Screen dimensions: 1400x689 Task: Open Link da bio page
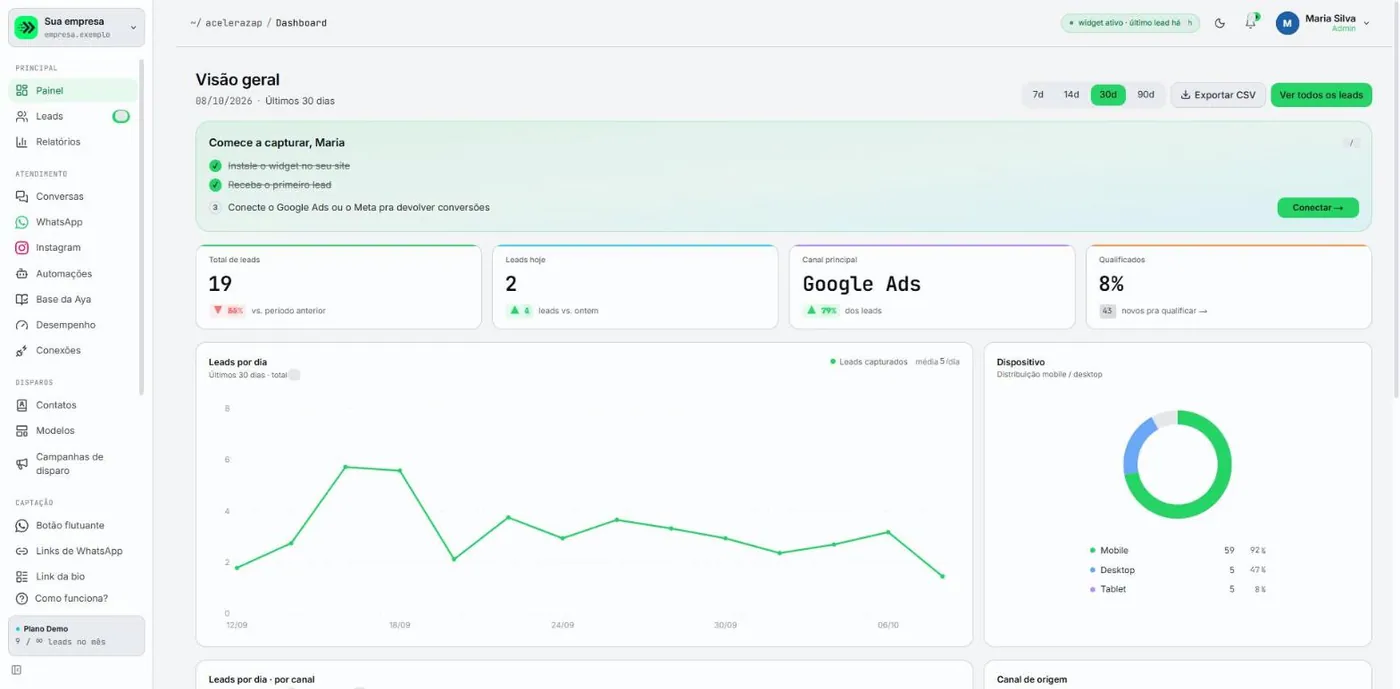tap(73, 577)
